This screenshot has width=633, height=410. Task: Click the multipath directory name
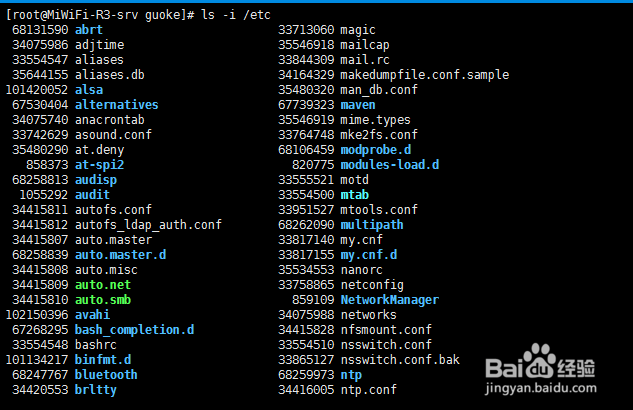(x=372, y=225)
